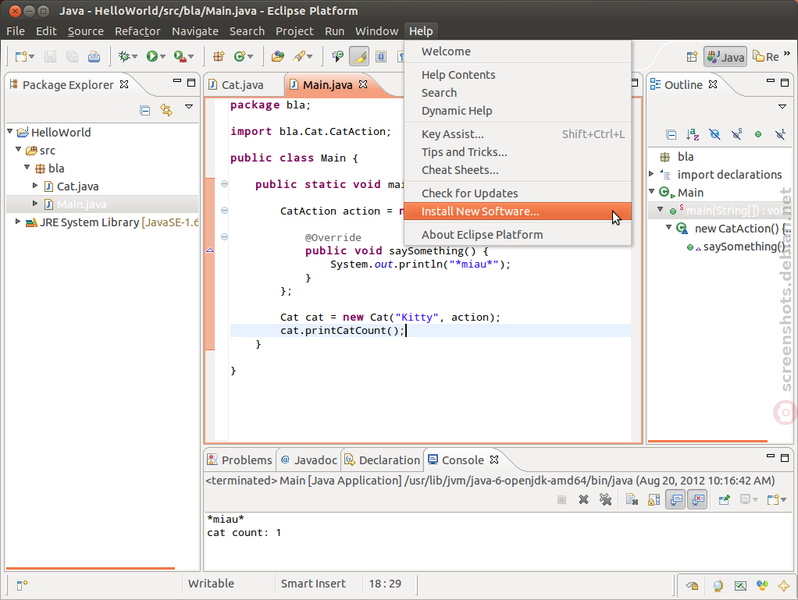Click the star icon in status bar
This screenshot has width=798, height=600.
click(784, 585)
